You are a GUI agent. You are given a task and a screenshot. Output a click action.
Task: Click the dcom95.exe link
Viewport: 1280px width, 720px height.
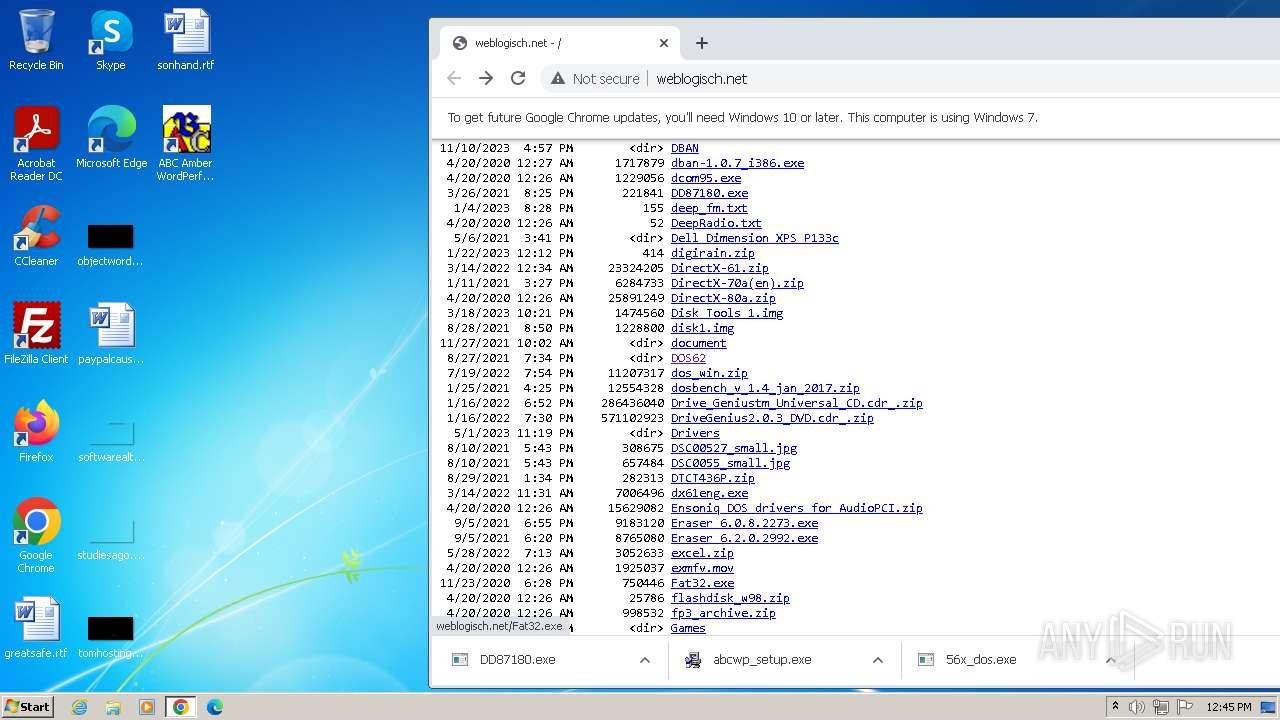tap(706, 178)
